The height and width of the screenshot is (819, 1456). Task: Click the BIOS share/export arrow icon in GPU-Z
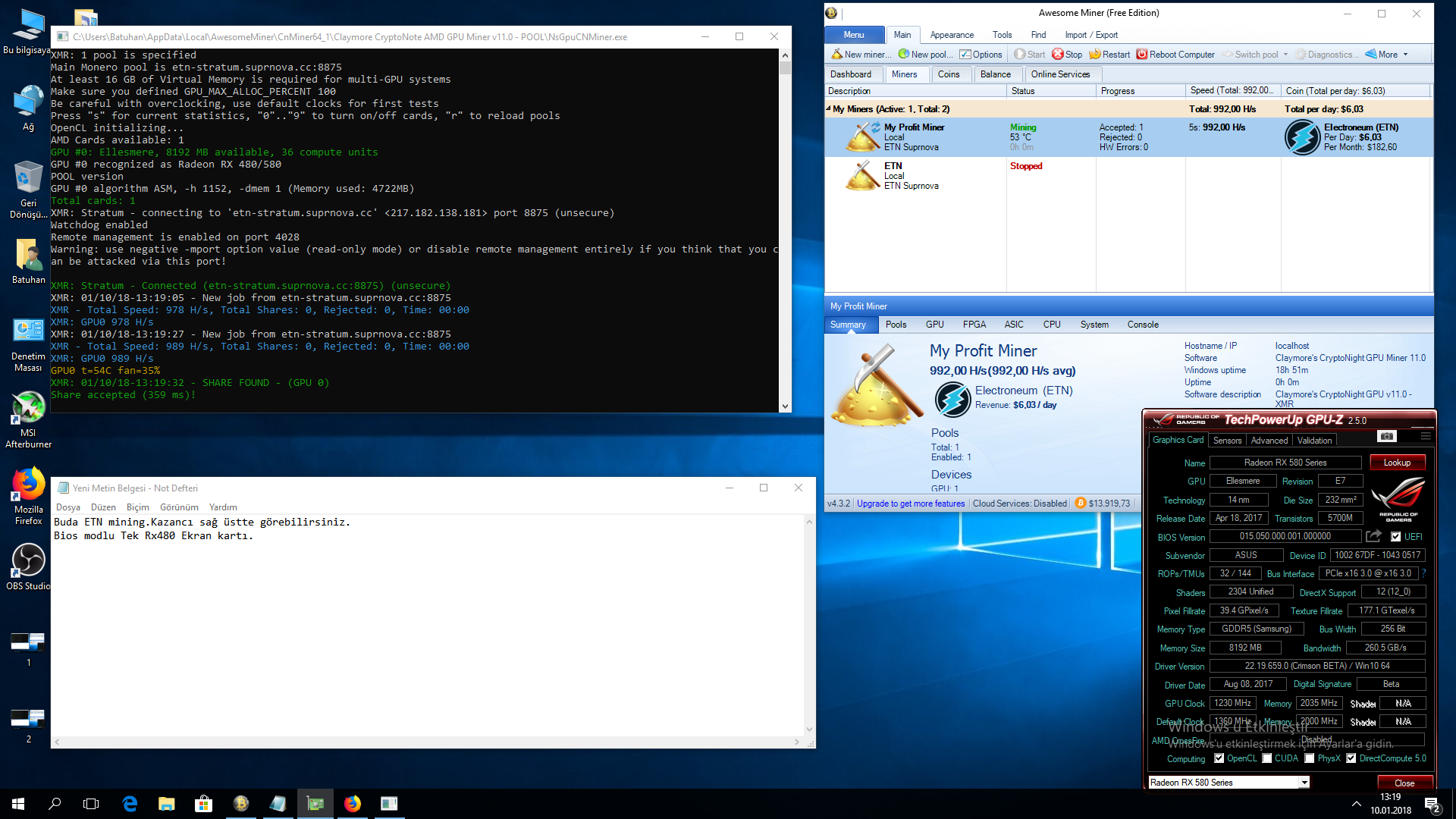tap(1373, 536)
